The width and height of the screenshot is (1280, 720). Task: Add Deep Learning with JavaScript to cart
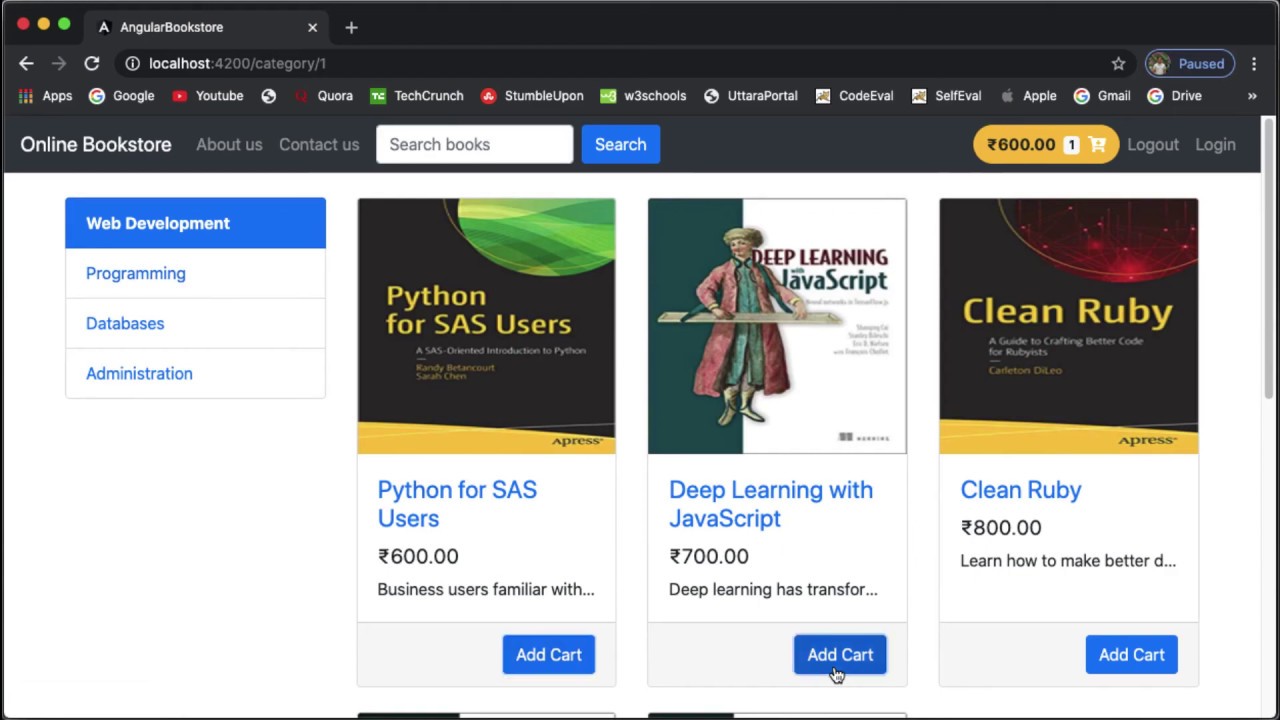[840, 655]
